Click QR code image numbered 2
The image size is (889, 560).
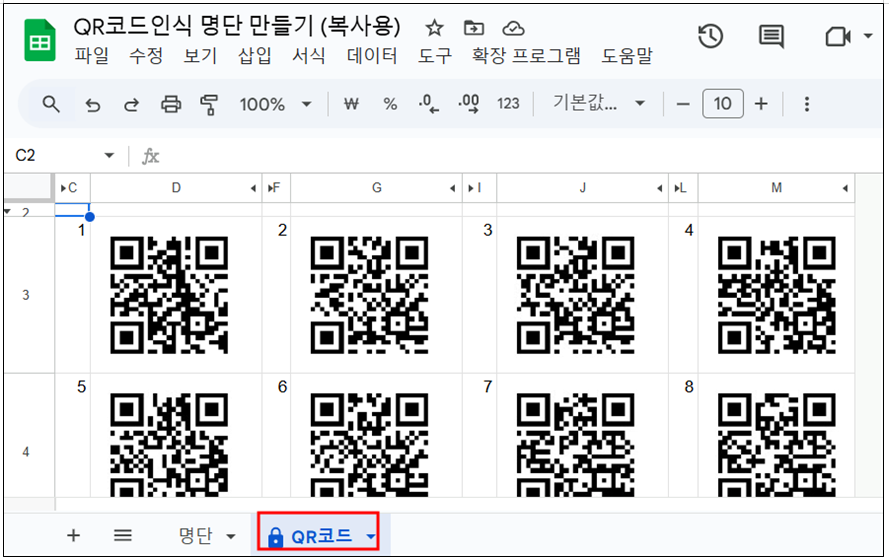370,295
